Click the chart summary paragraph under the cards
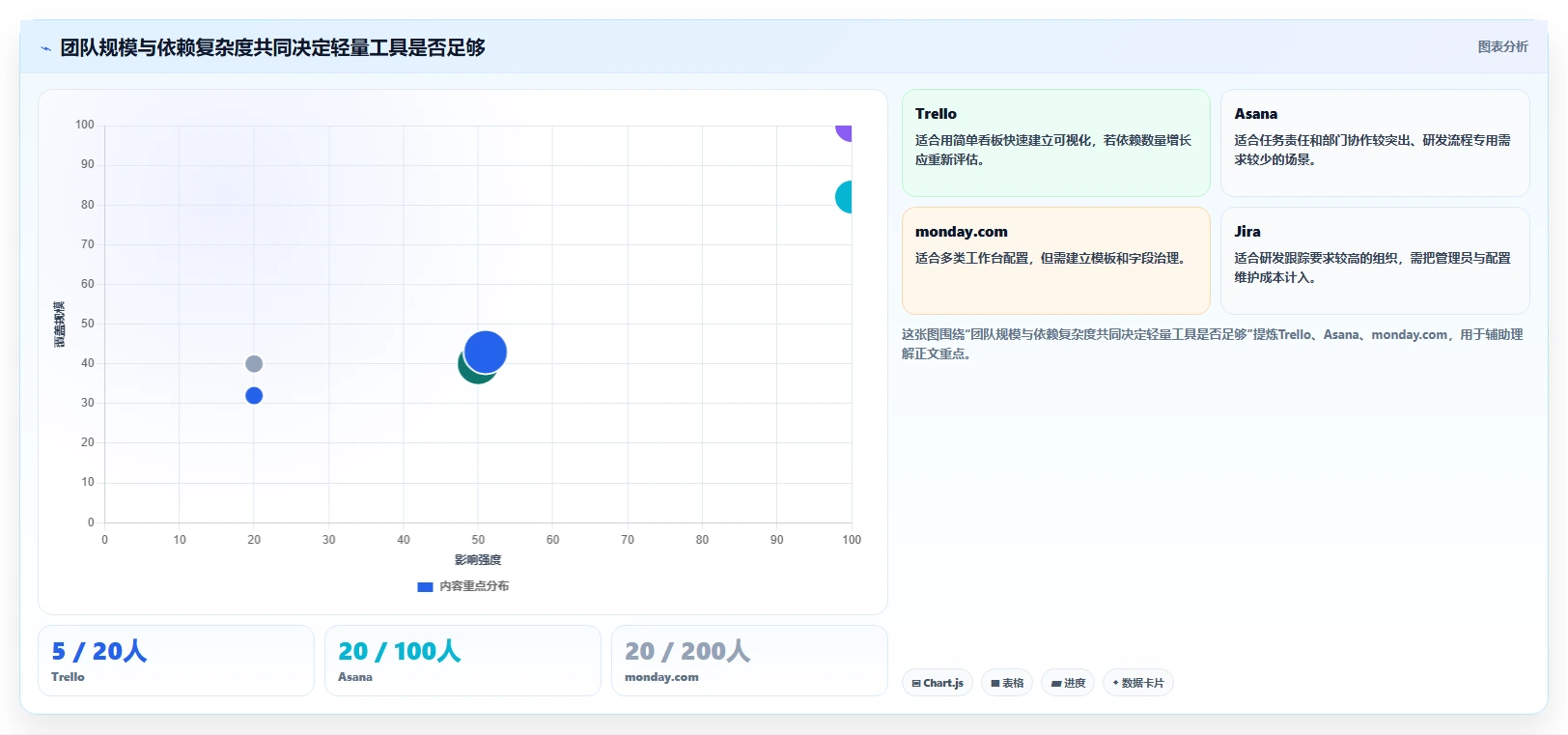Image resolution: width=1568 pixels, height=735 pixels. click(x=1213, y=344)
